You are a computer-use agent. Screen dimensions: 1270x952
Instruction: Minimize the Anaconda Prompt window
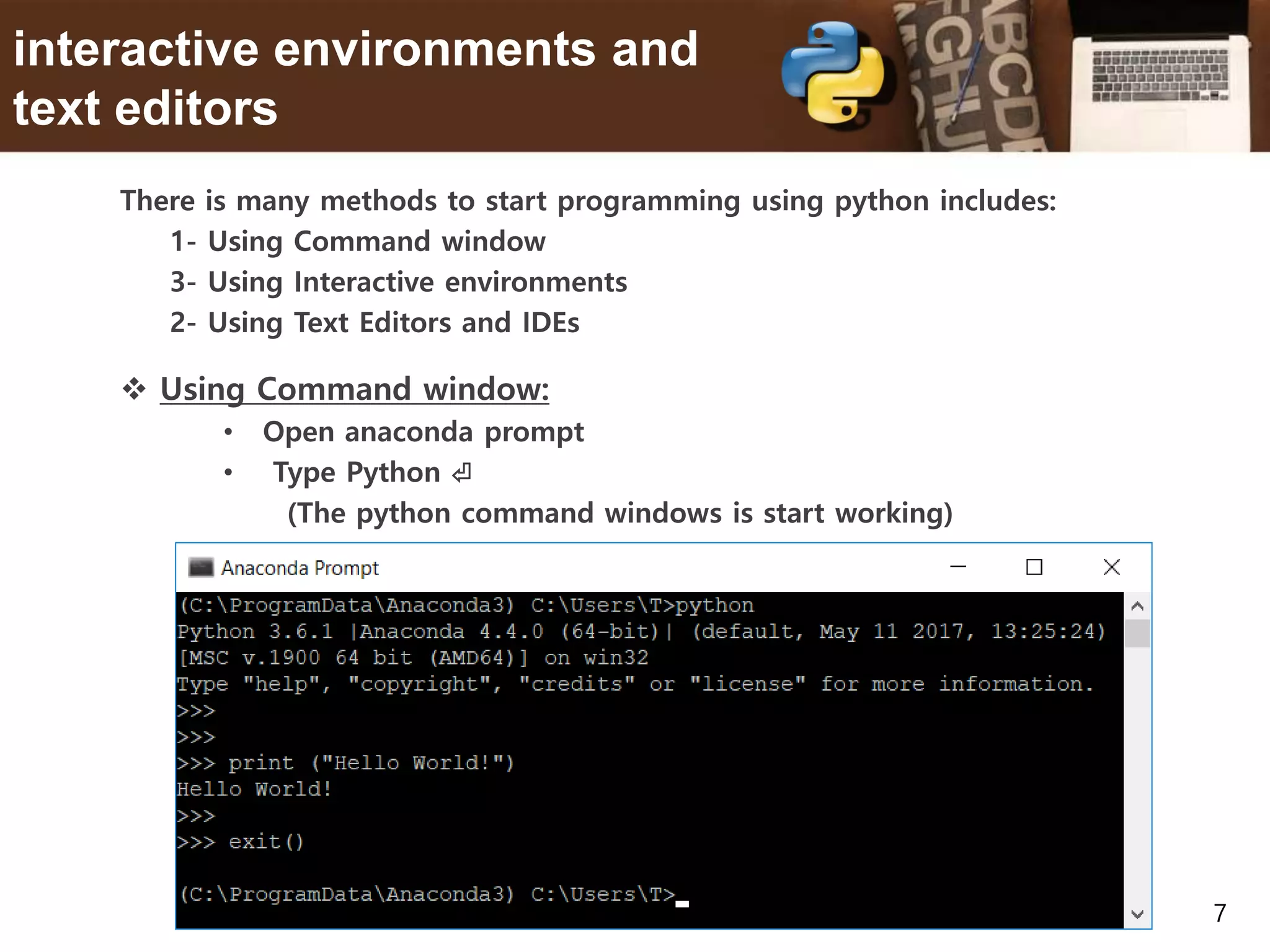pyautogui.click(x=958, y=567)
